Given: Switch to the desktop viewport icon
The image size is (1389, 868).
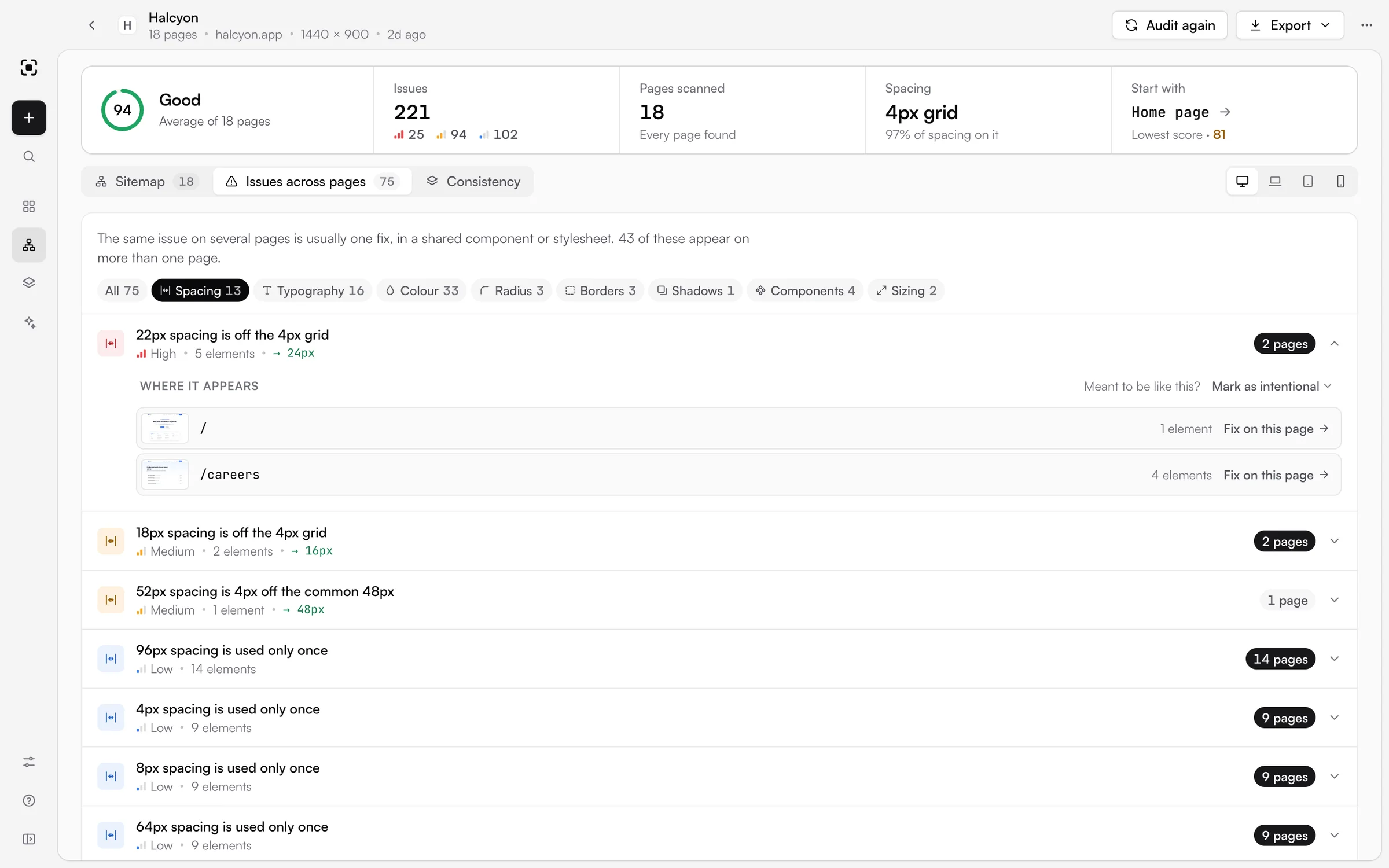Looking at the screenshot, I should (1242, 182).
